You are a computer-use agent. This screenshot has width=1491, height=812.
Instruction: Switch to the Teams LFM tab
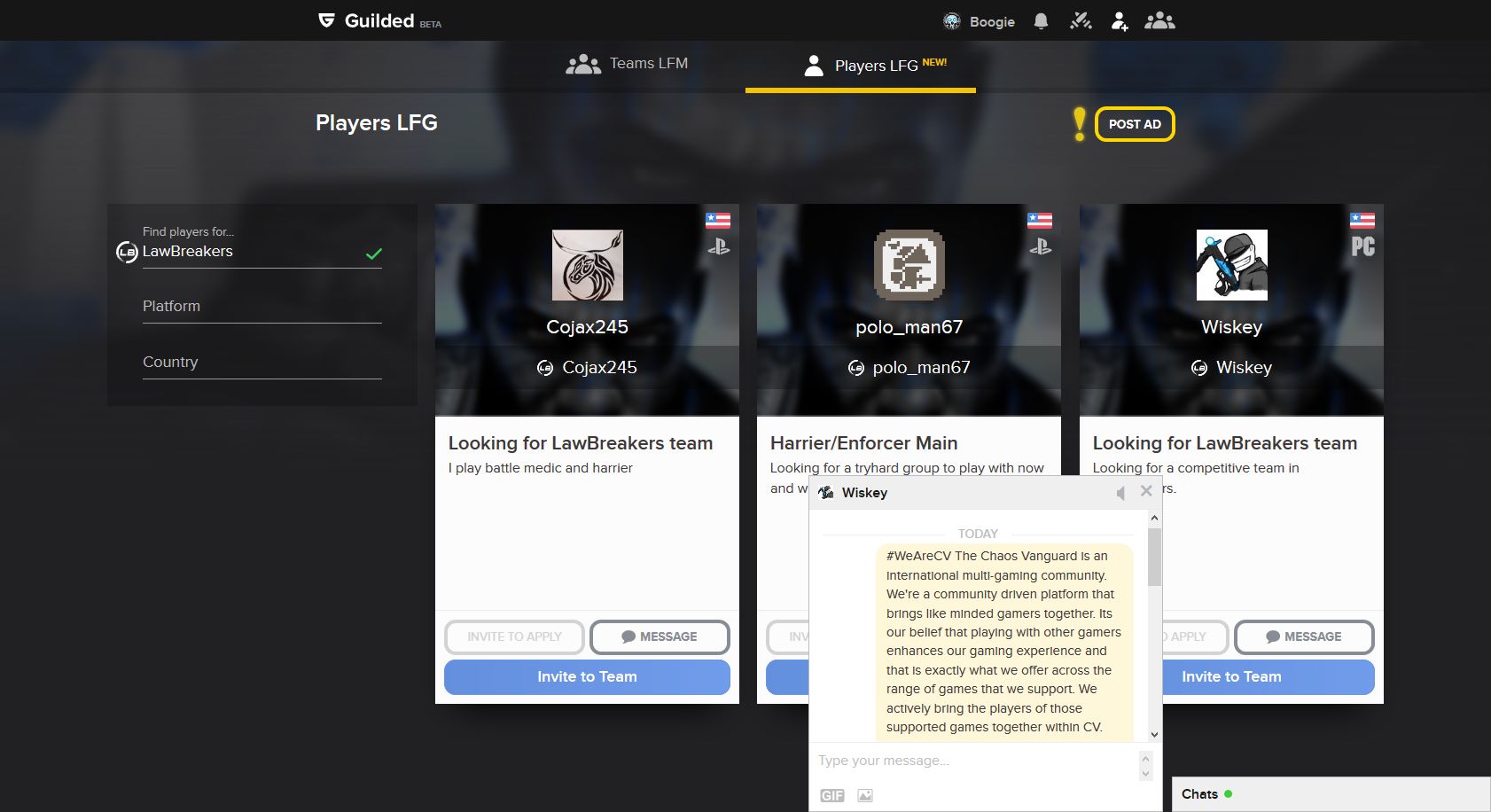click(628, 64)
